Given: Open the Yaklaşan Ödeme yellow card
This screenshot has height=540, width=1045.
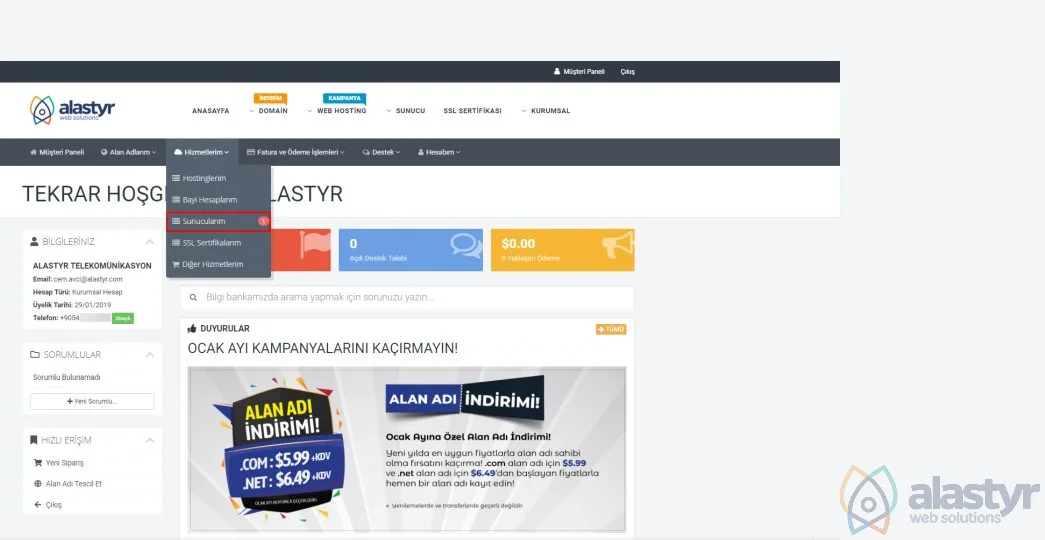Looking at the screenshot, I should [x=562, y=250].
